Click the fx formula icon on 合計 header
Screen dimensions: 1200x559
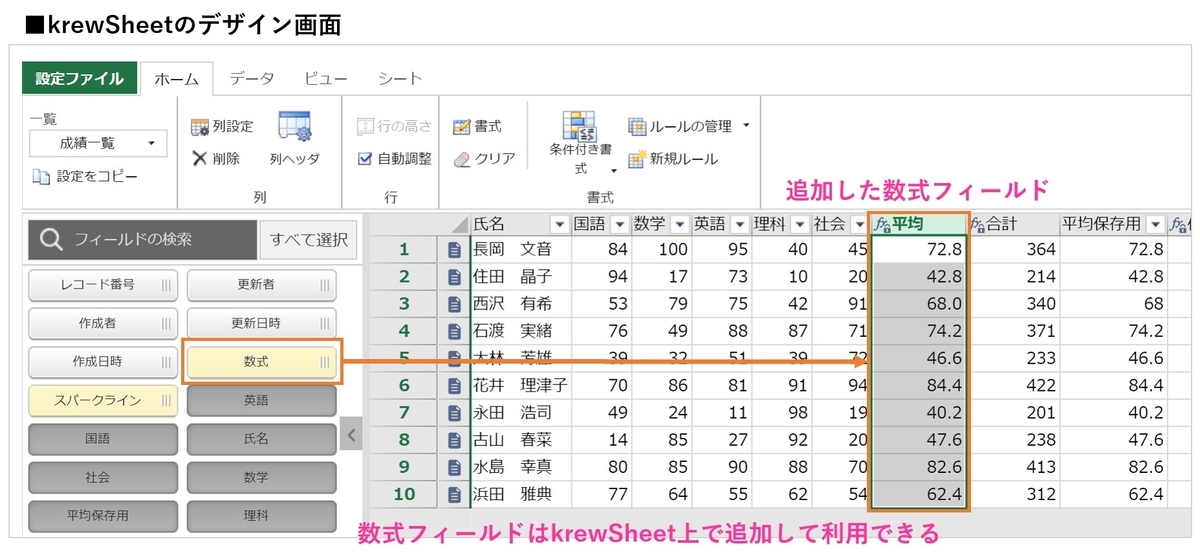coord(978,224)
